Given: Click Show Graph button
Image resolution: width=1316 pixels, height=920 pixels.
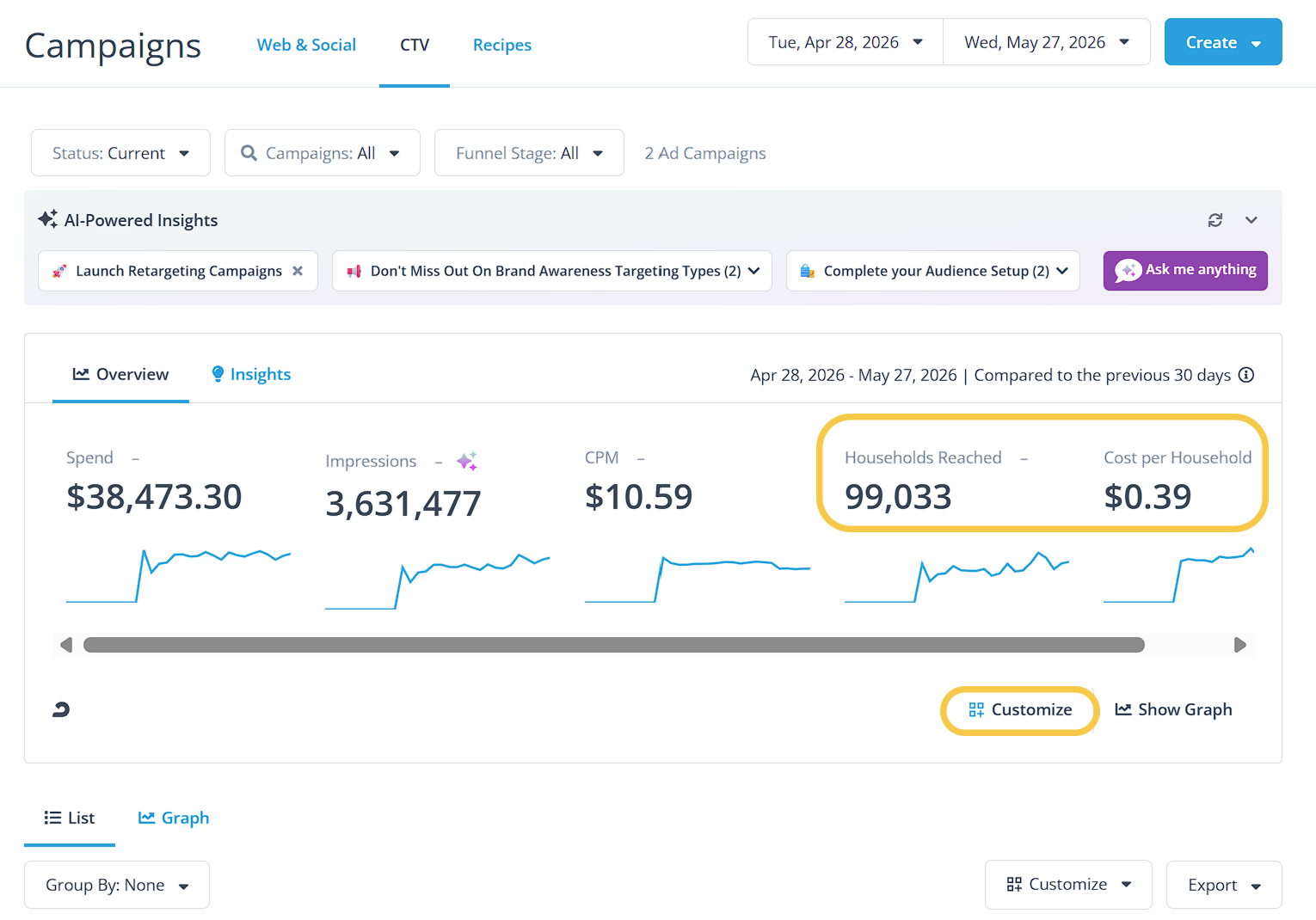Looking at the screenshot, I should coord(1173,709).
